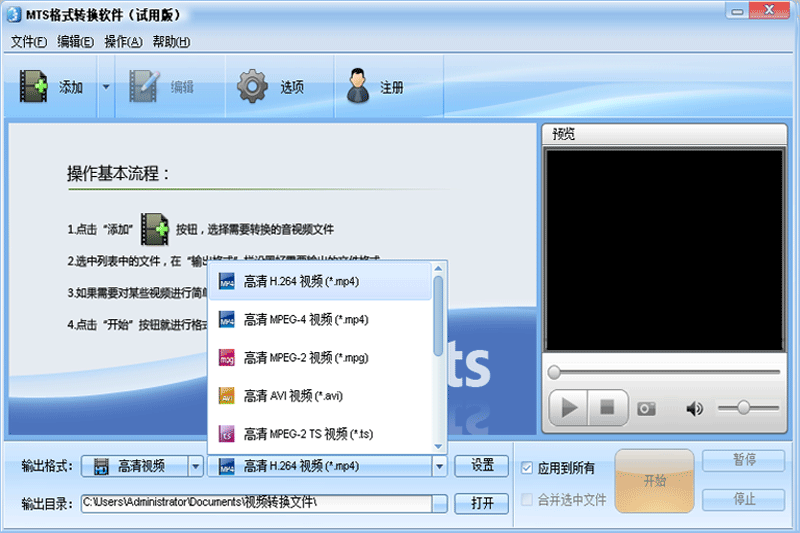Image resolution: width=800 pixels, height=533 pixels.
Task: Click the preview seek slider handle
Action: click(554, 372)
